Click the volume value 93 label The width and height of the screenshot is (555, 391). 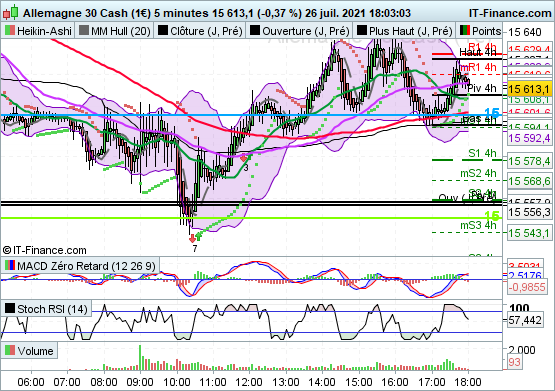[x=514, y=362]
